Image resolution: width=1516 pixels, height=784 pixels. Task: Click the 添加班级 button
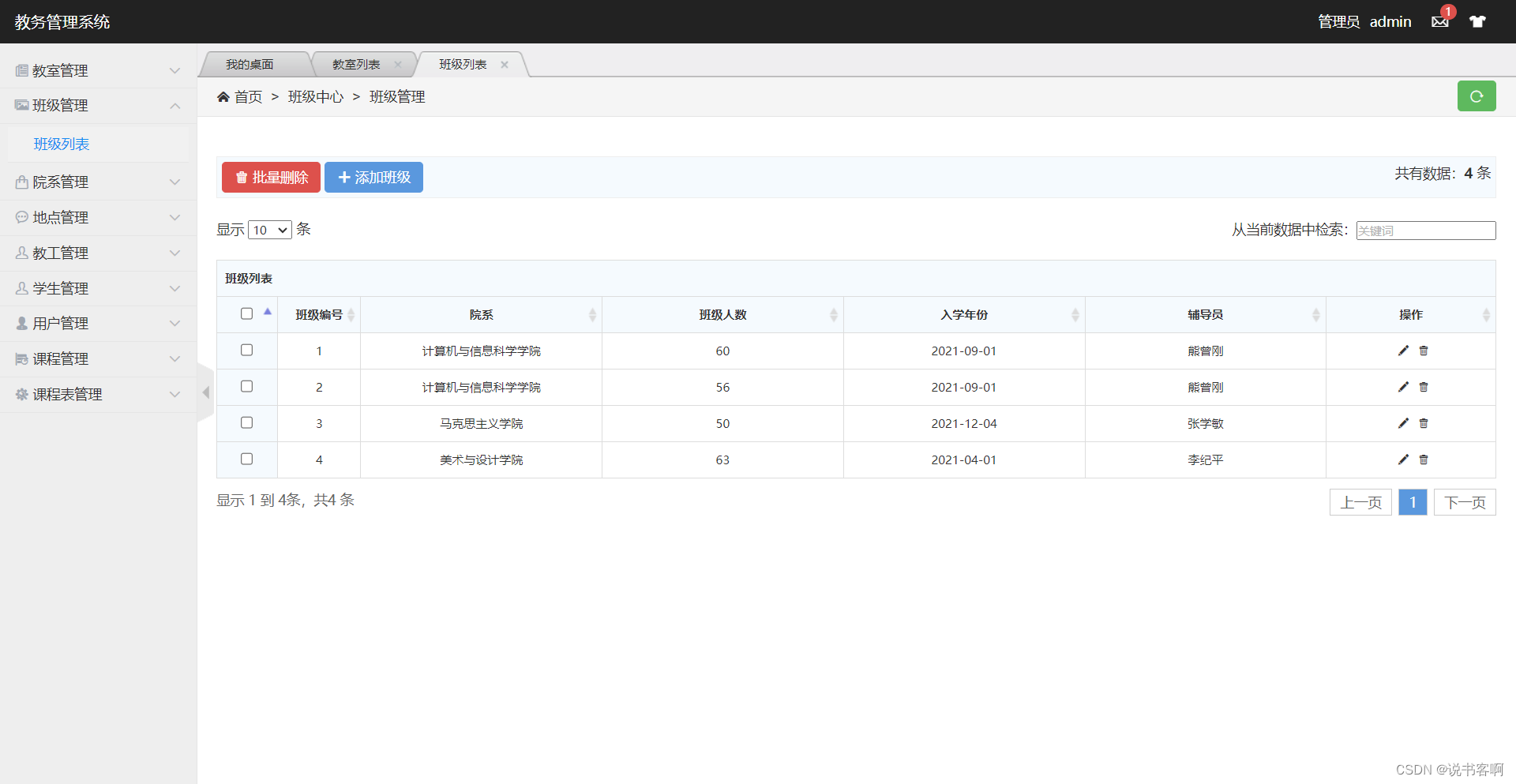point(373,178)
